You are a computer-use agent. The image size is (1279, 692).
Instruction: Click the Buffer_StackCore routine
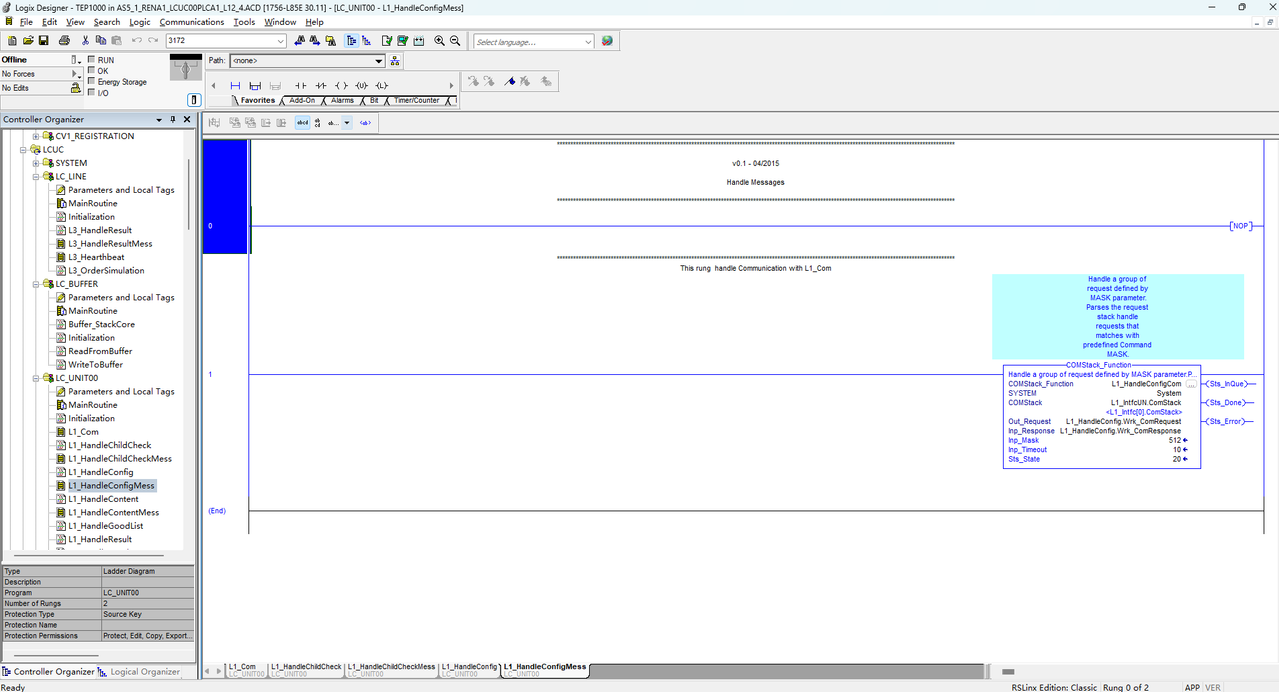coord(101,324)
